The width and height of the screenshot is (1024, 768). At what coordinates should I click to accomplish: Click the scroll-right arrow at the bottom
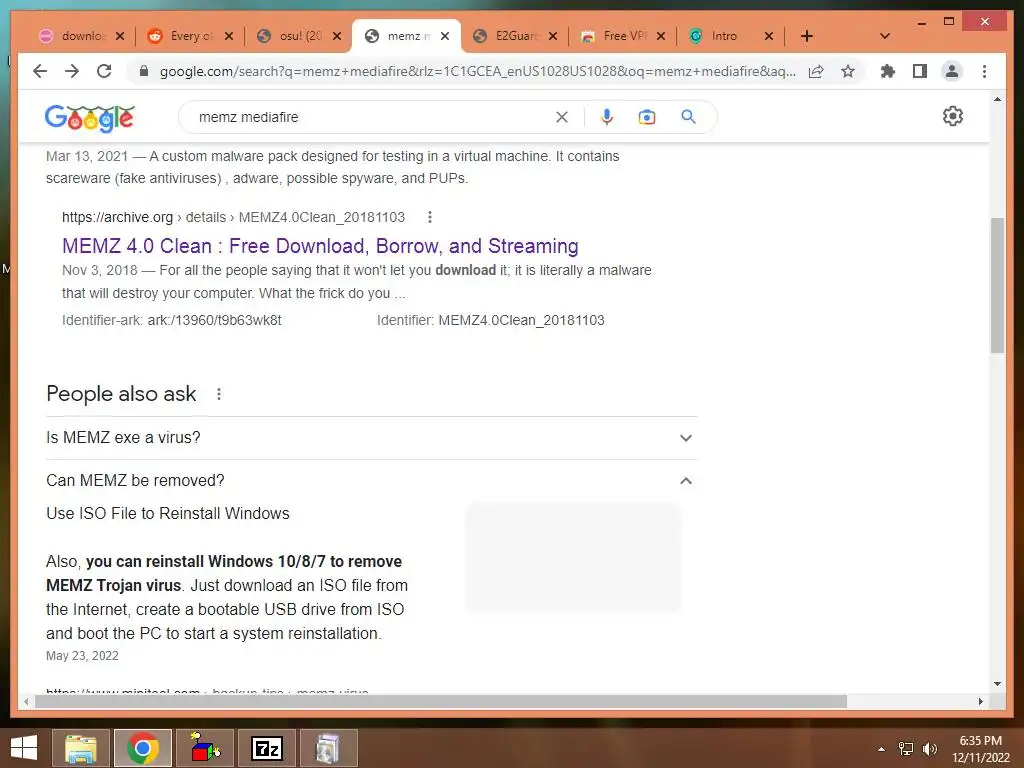point(980,701)
